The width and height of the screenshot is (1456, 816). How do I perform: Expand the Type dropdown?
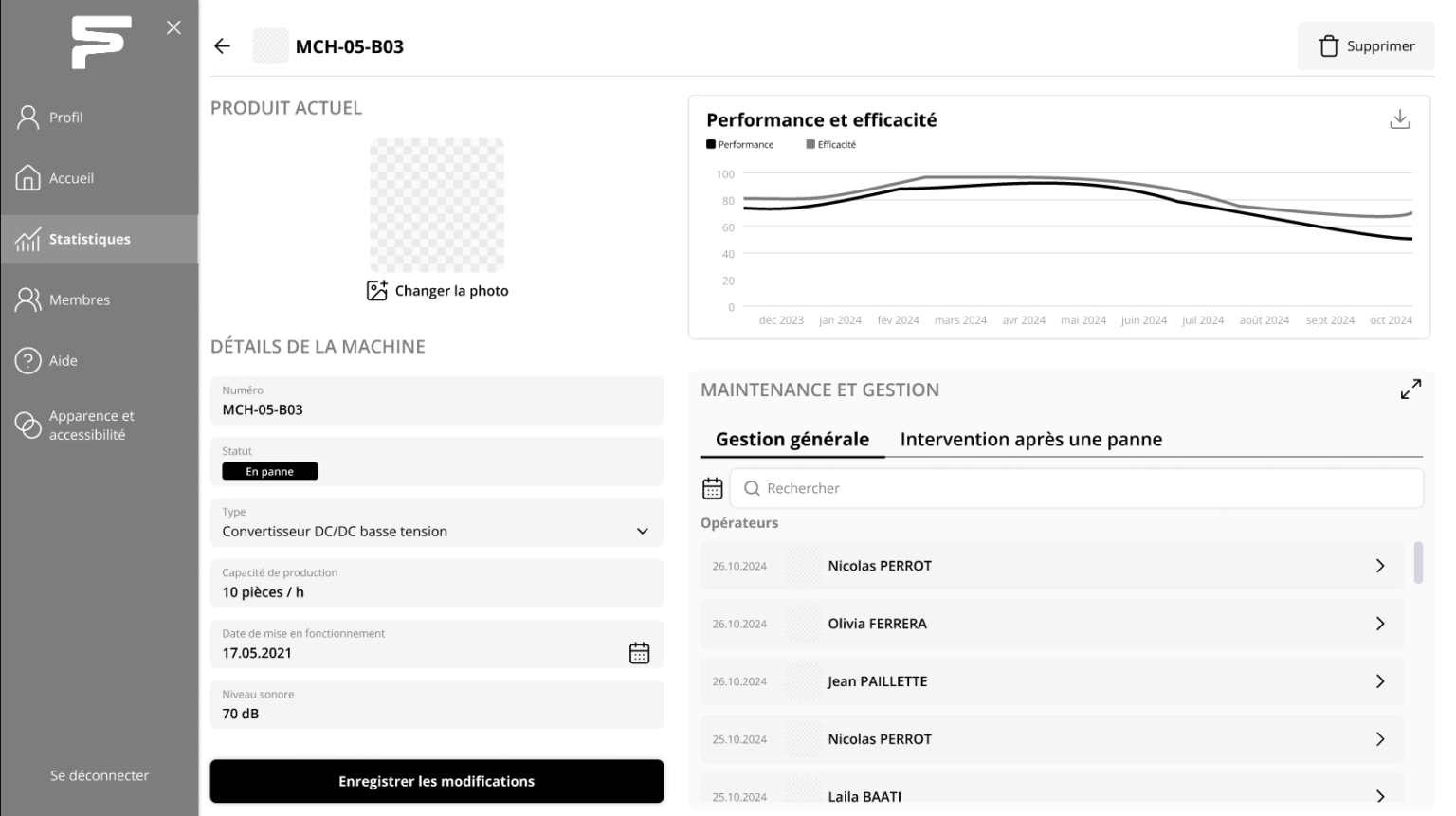point(642,532)
